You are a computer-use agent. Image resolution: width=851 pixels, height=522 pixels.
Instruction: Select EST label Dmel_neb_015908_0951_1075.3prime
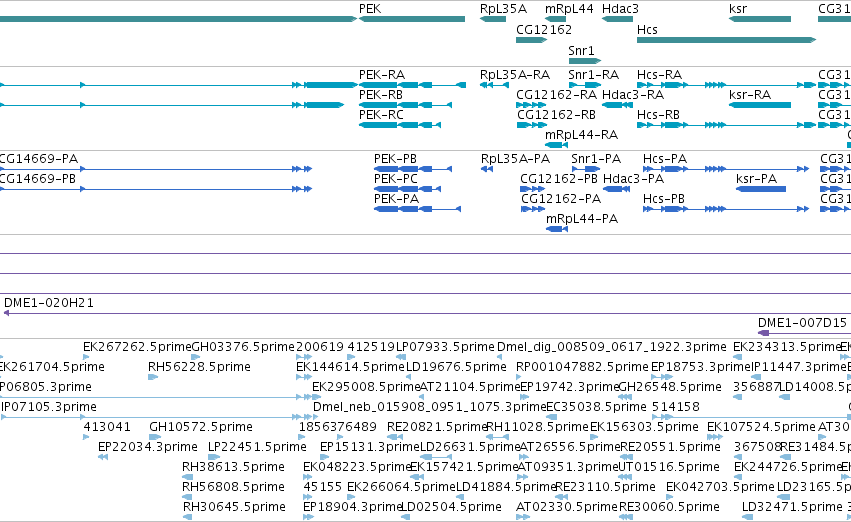[430, 407]
